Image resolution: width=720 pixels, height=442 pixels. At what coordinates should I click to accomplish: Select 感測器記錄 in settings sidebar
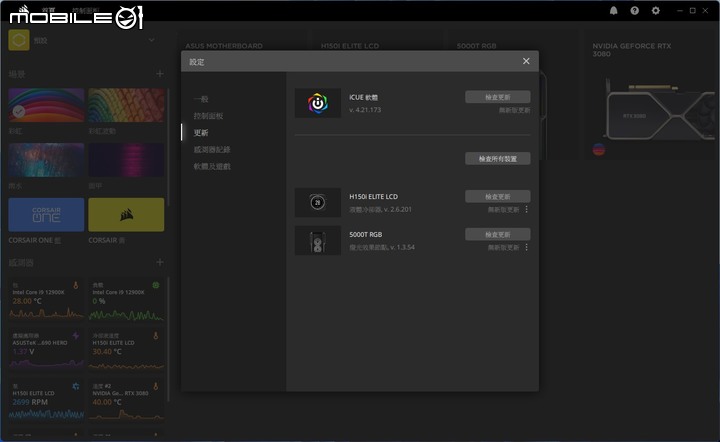[212, 150]
